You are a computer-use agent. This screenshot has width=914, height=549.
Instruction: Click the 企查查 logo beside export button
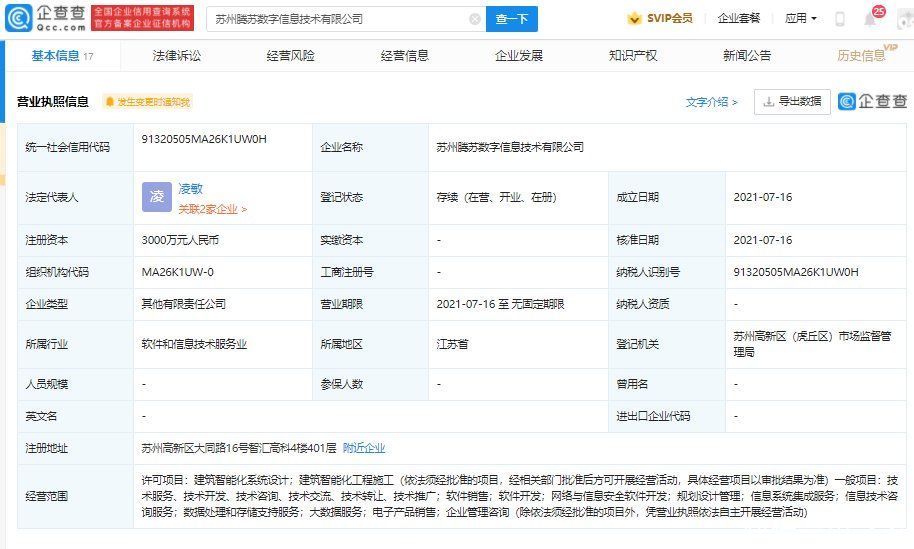click(873, 101)
